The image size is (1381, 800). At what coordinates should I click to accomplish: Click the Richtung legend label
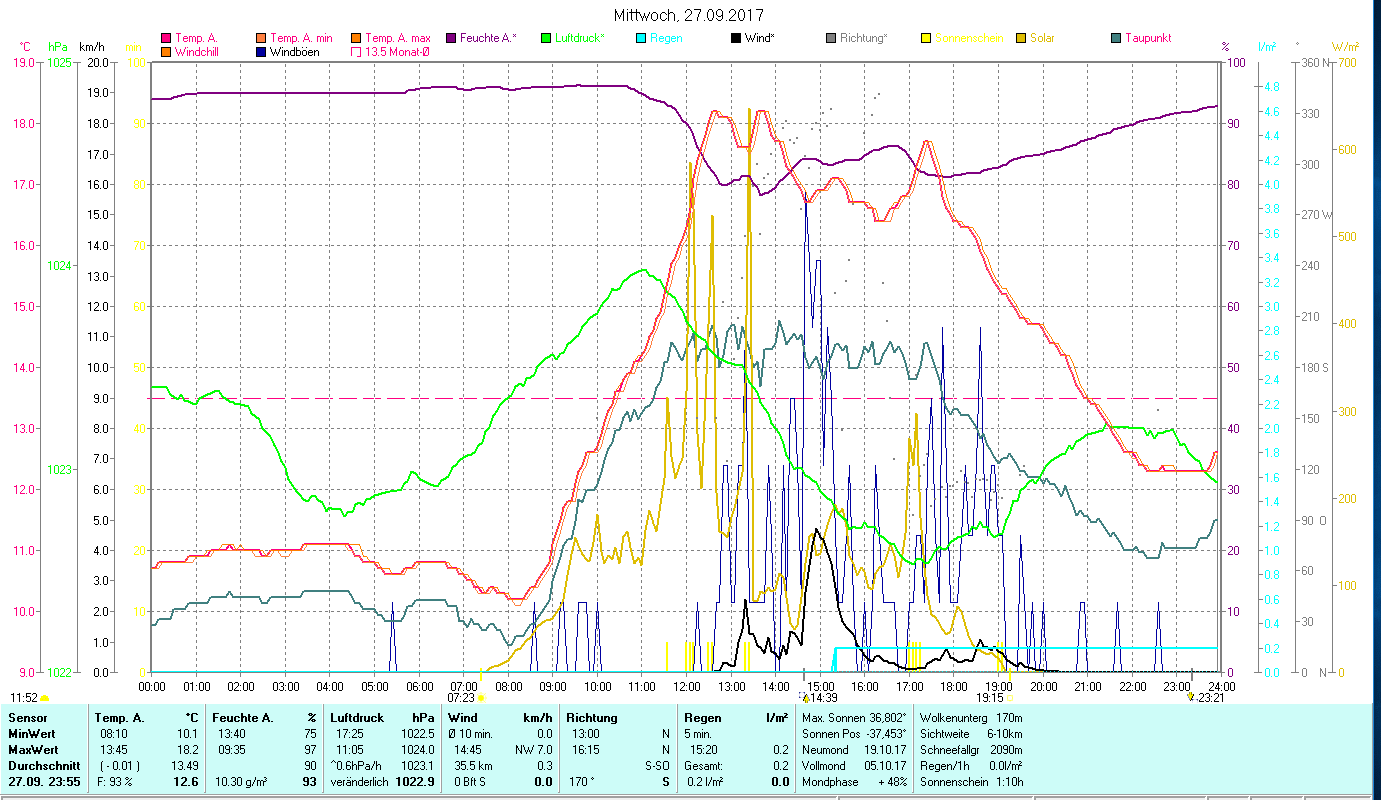pos(863,38)
